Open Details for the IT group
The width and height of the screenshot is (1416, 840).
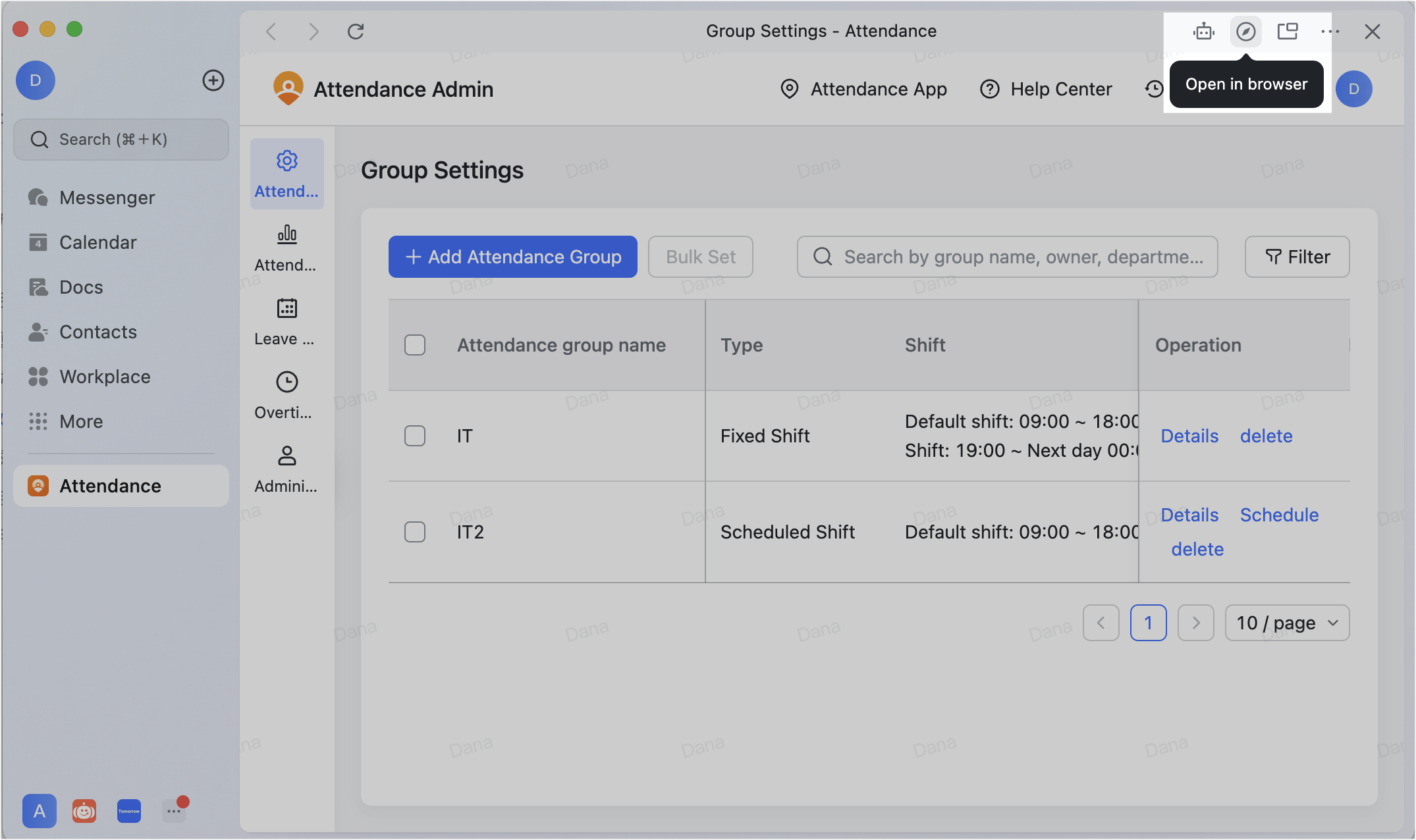pos(1189,436)
